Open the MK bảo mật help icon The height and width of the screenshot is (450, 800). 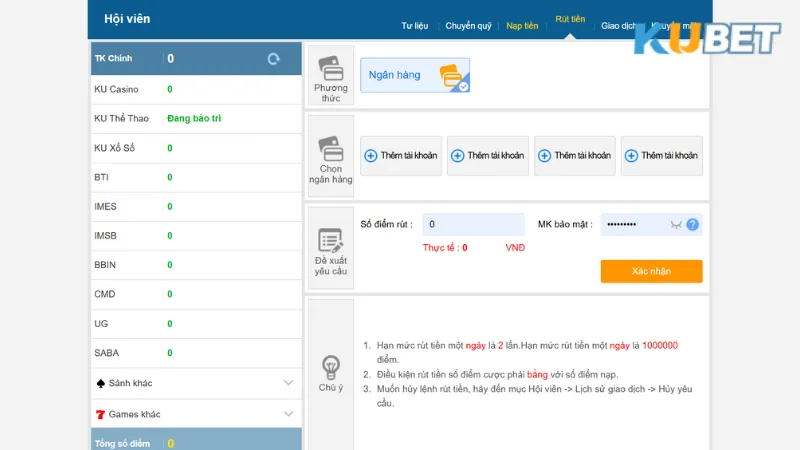coord(692,224)
